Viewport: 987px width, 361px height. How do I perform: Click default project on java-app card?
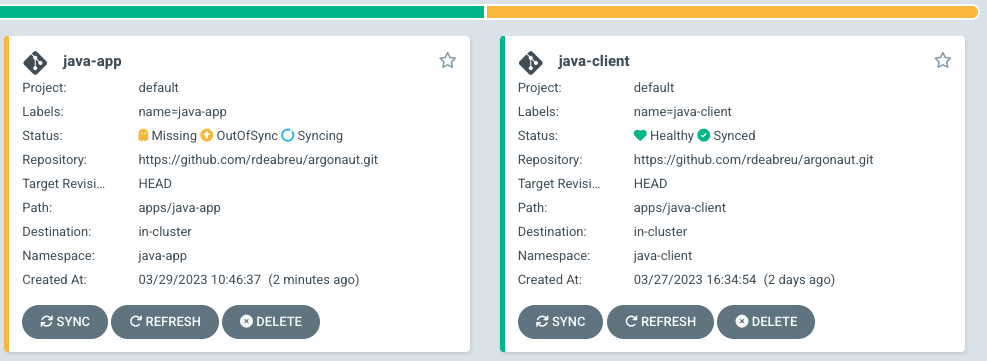pos(159,87)
